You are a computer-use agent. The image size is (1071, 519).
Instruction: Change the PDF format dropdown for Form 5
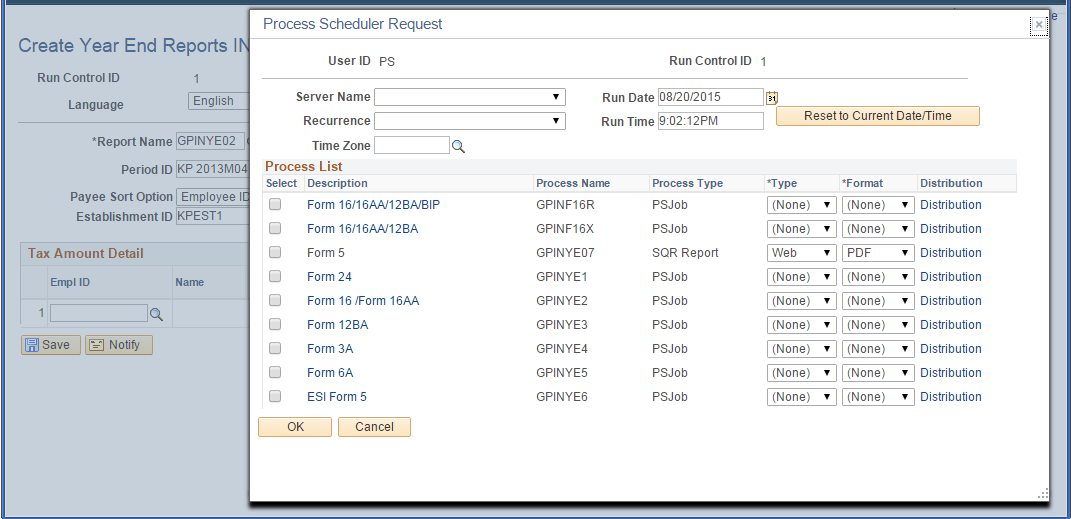pyautogui.click(x=878, y=253)
